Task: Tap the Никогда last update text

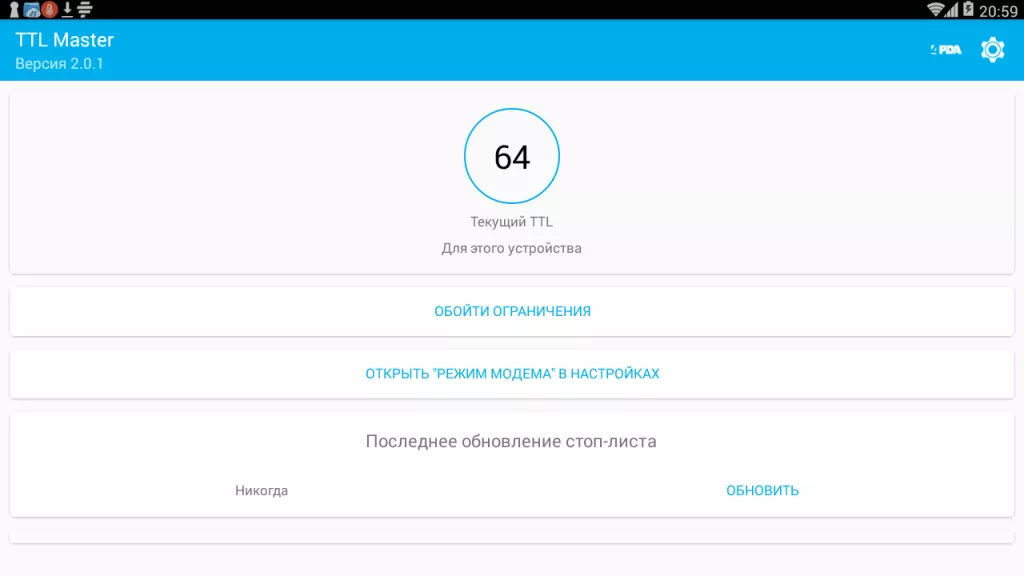Action: coord(260,490)
